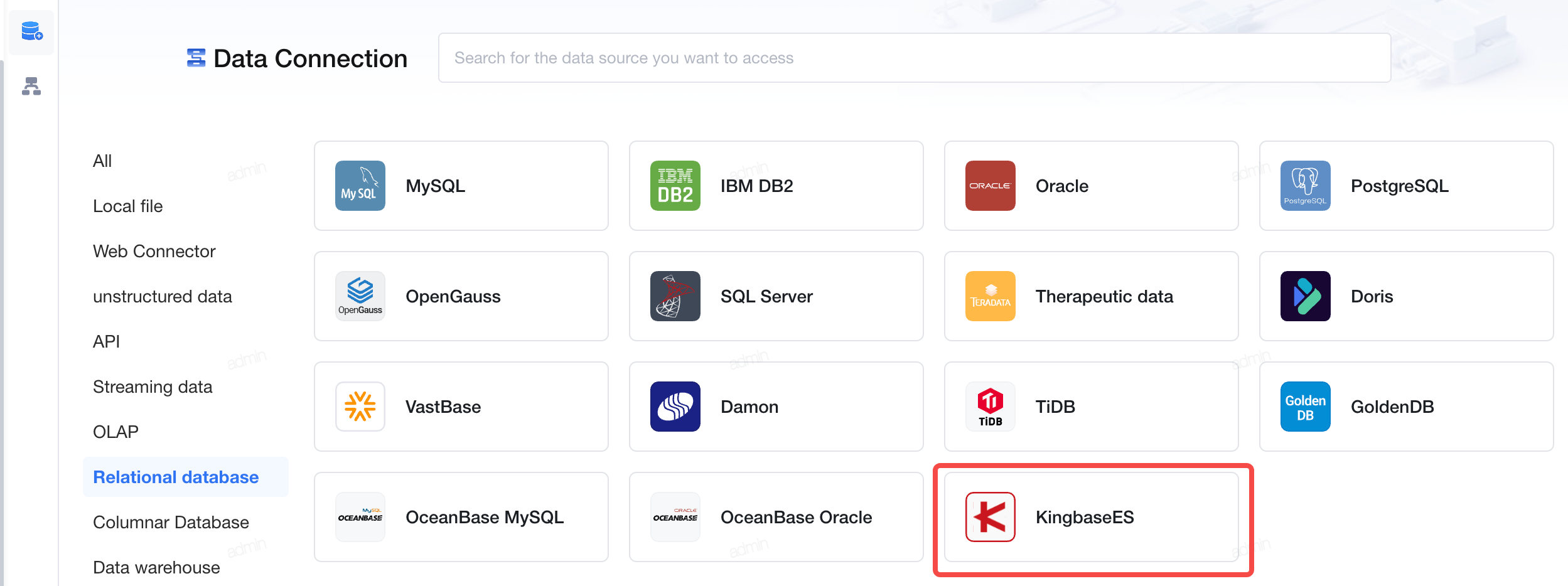Choose the OceanBase MySQL card
Viewport: 1568px width, 586px height.
pyautogui.click(x=461, y=517)
